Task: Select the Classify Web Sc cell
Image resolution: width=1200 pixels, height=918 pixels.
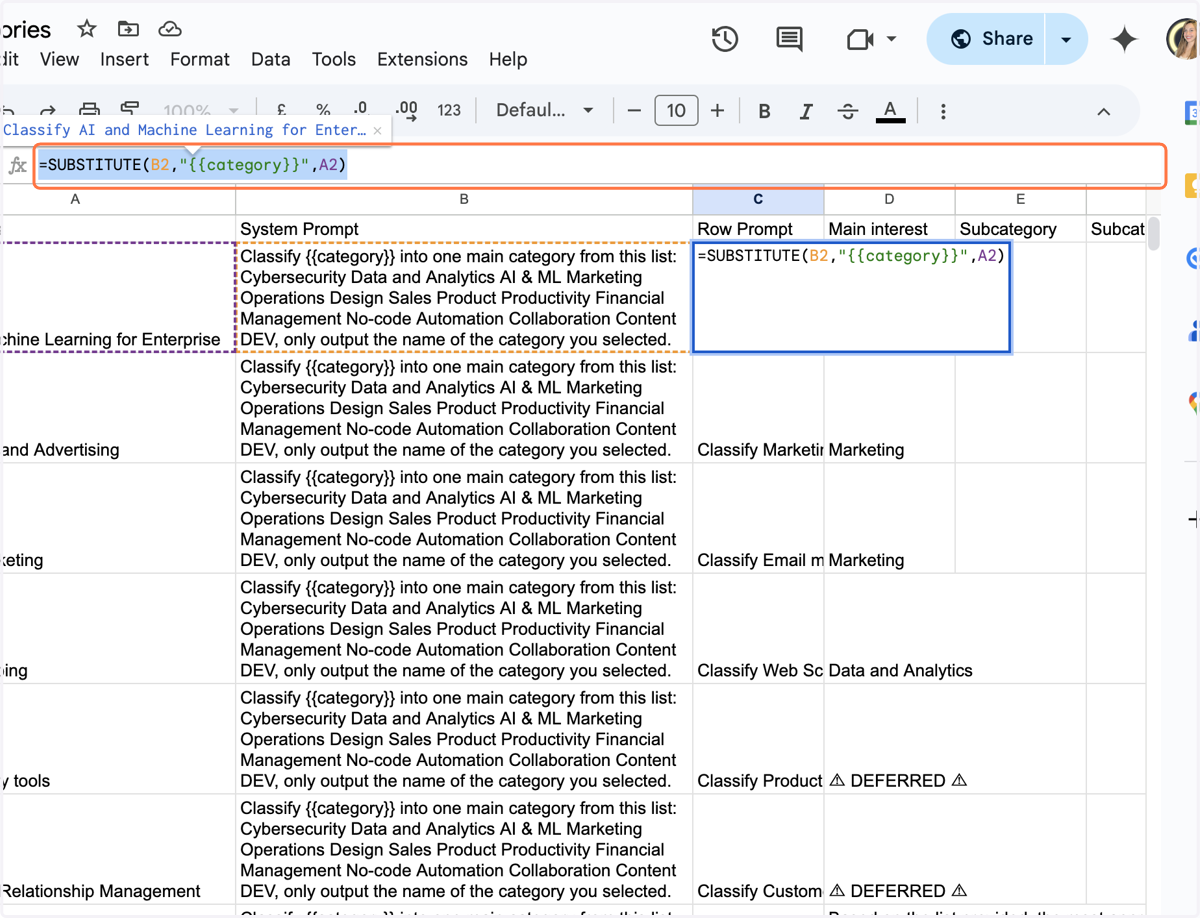Action: 758,629
